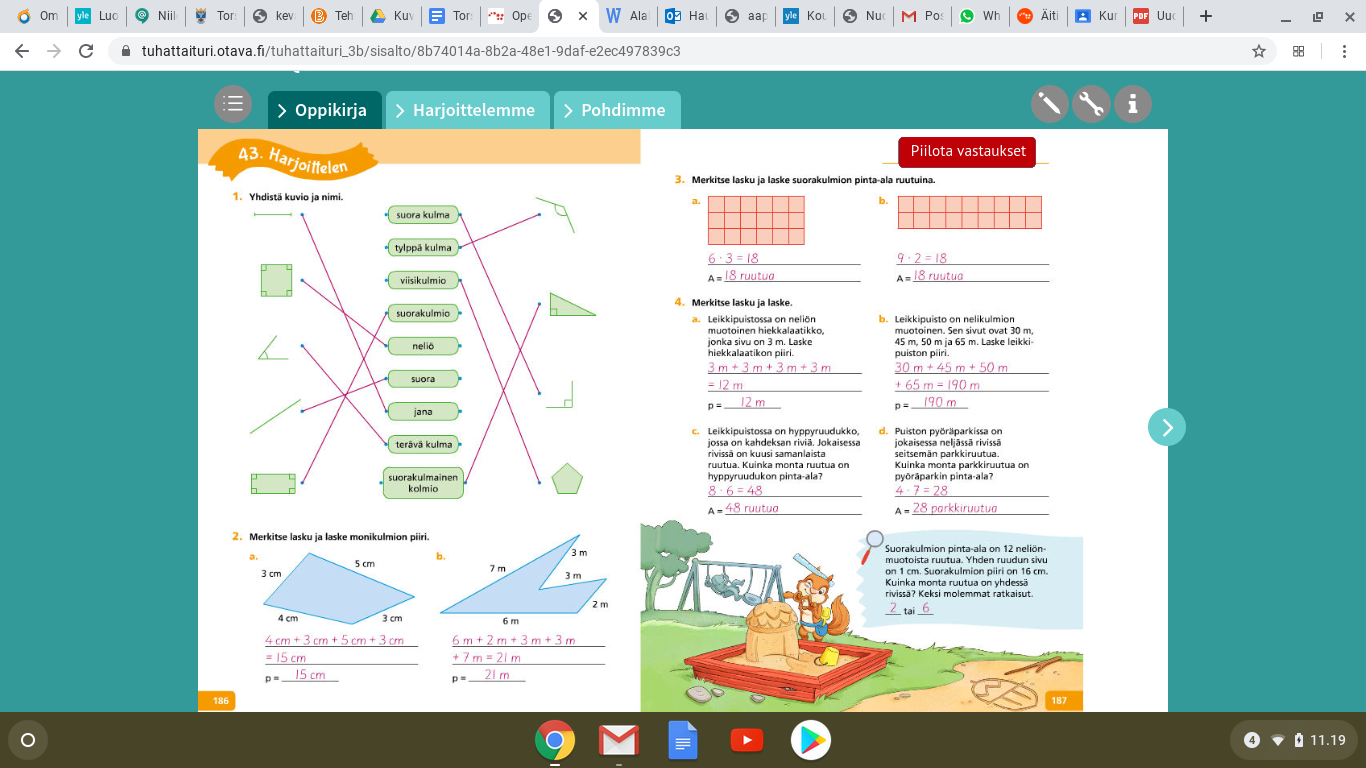Select the Oppikirja tab
The height and width of the screenshot is (768, 1366).
point(324,110)
